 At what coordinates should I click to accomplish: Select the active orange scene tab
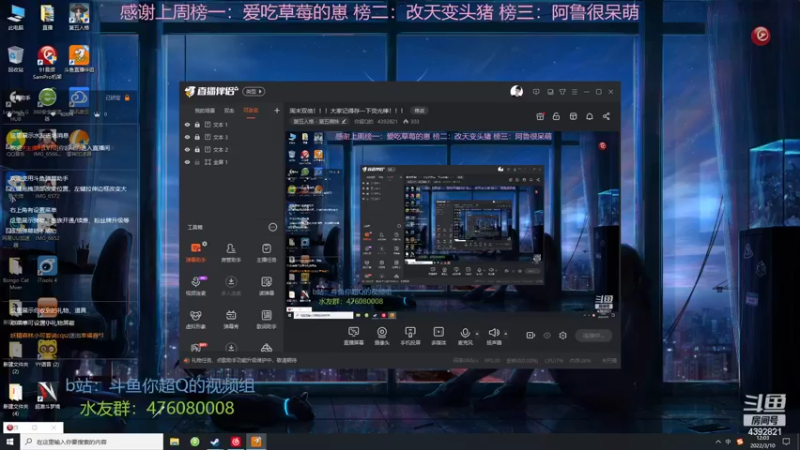pos(251,111)
